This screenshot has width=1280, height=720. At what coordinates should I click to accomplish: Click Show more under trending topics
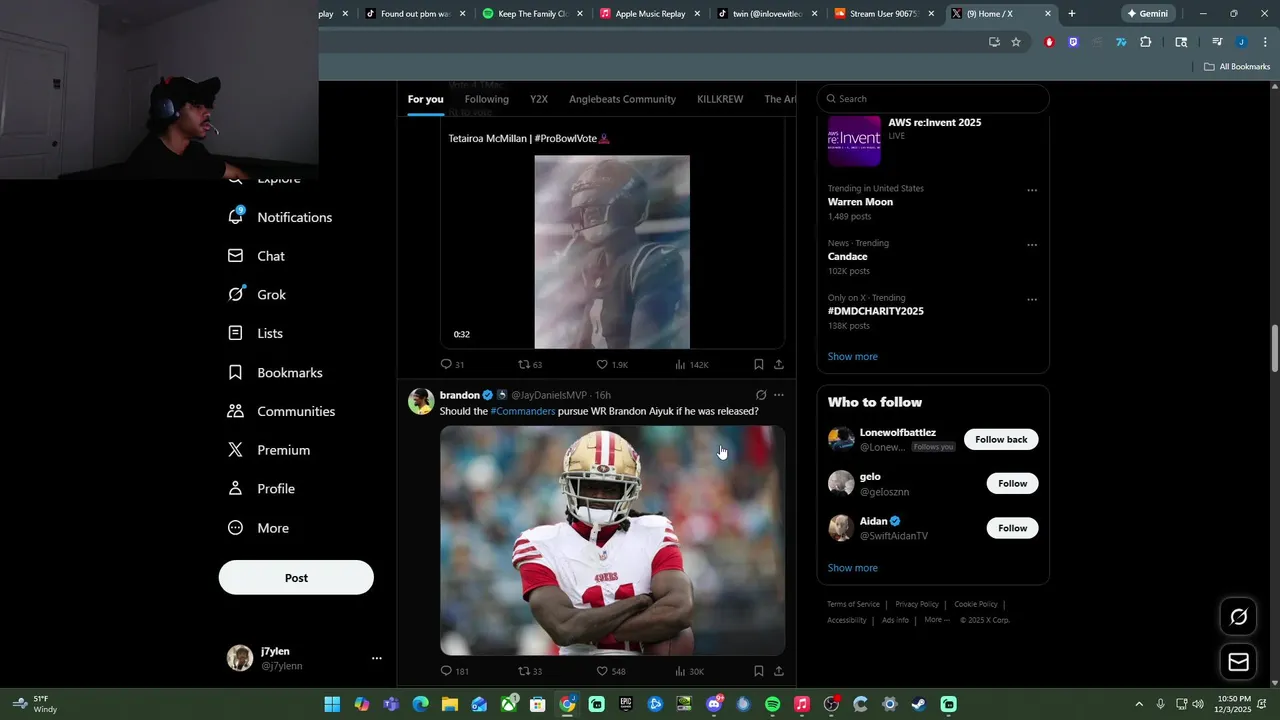pos(853,357)
